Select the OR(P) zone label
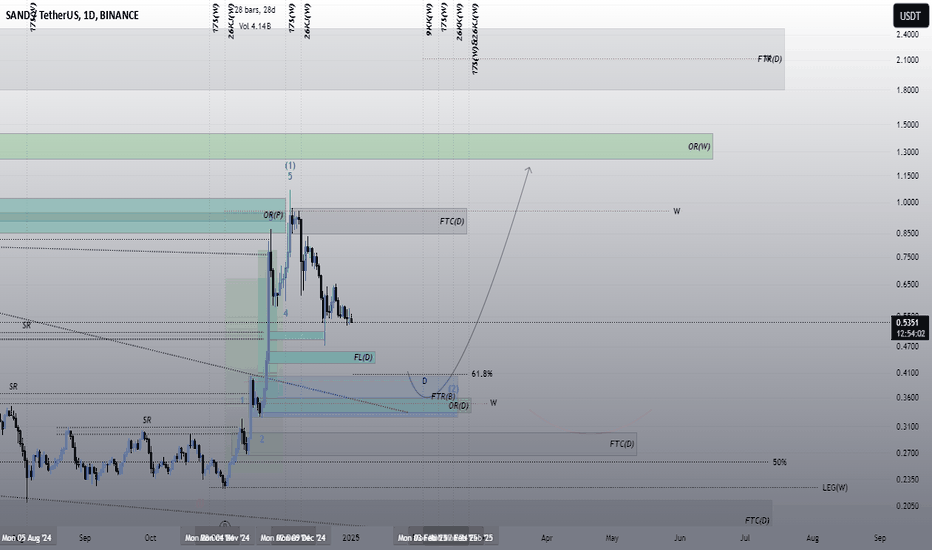The width and height of the screenshot is (932, 550). click(273, 215)
